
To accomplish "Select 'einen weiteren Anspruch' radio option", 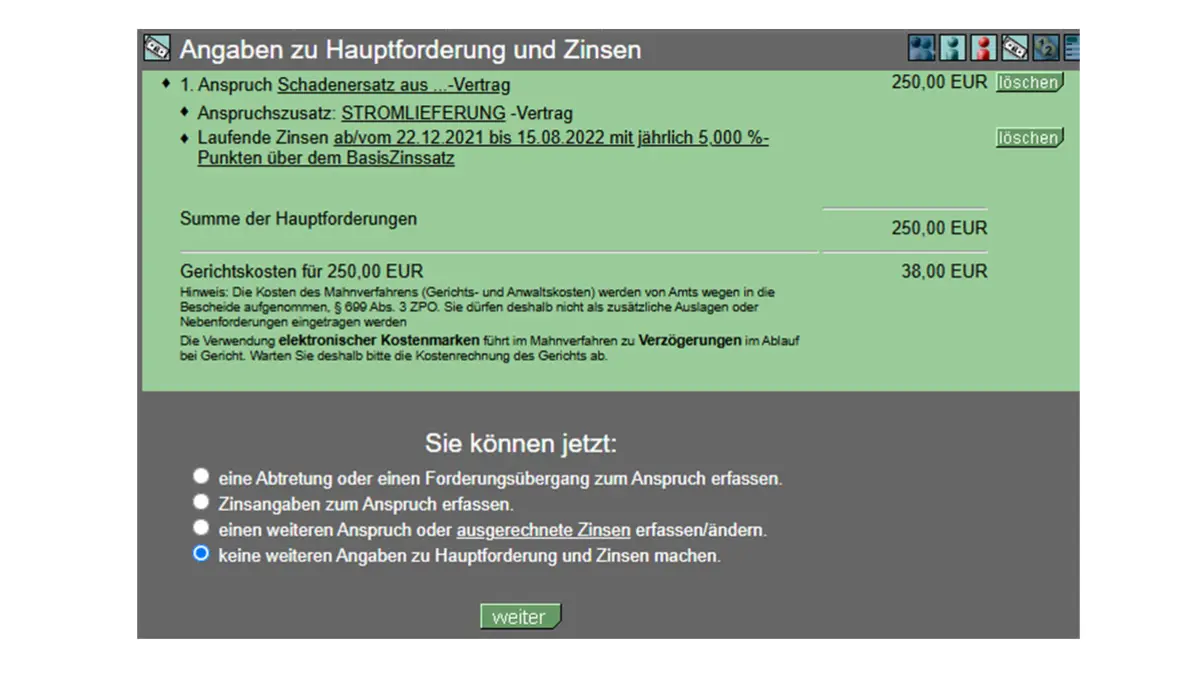I will [x=201, y=526].
